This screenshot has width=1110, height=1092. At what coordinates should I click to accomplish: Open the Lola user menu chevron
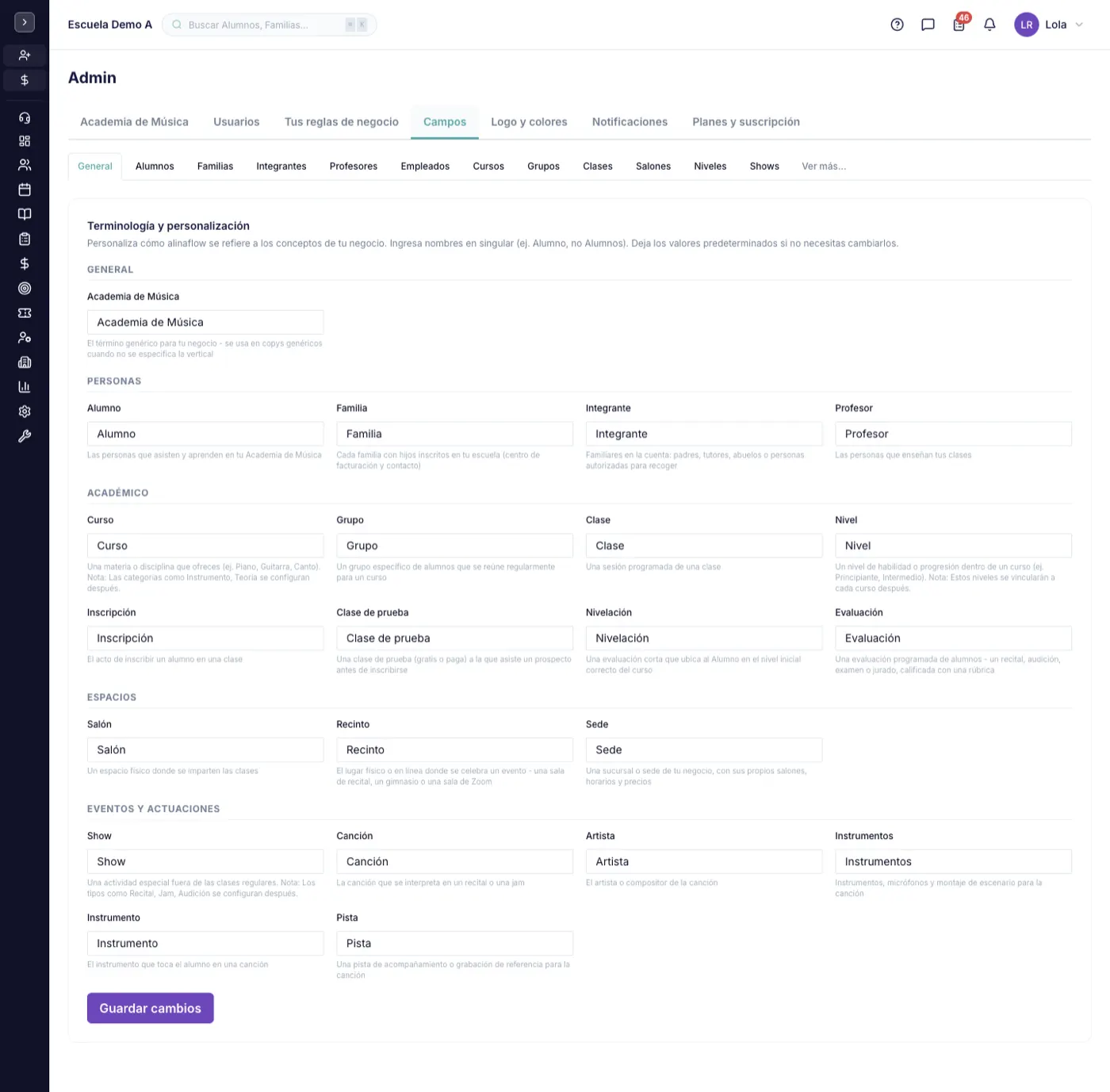(1079, 25)
